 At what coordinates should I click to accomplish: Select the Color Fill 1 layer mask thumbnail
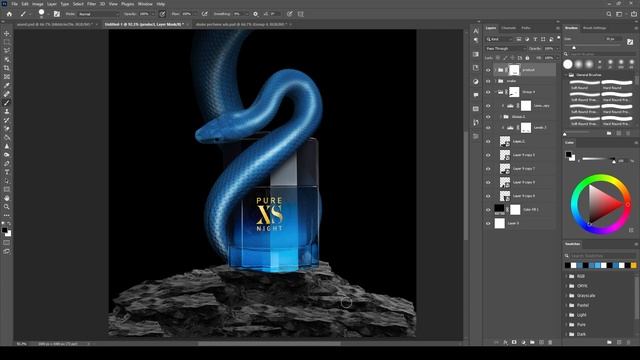coord(515,210)
